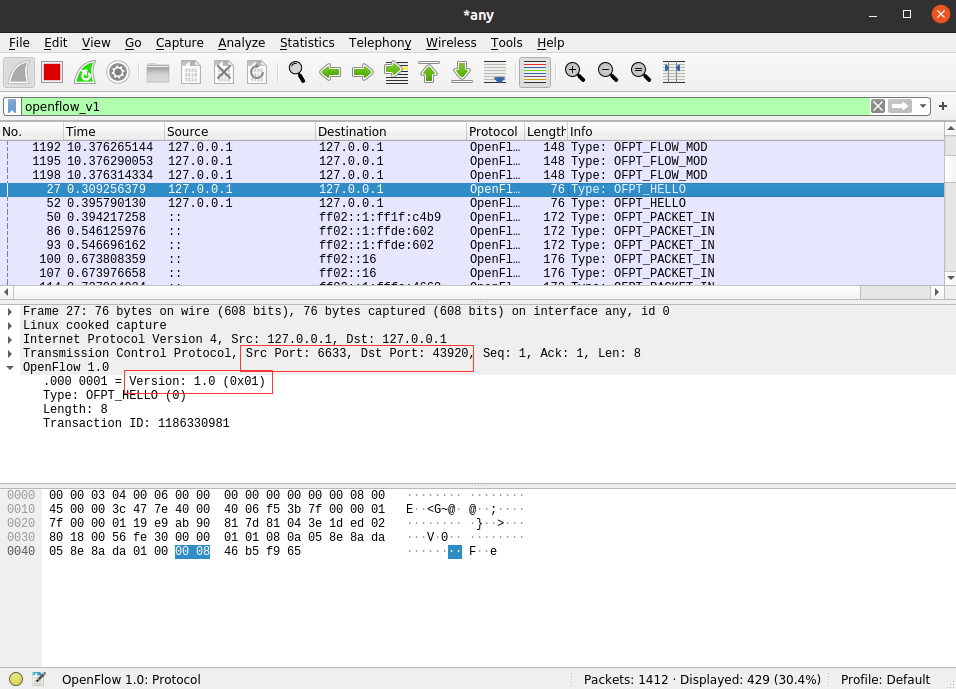The width and height of the screenshot is (956, 689).
Task: Sort by the Info column header
Action: point(756,132)
